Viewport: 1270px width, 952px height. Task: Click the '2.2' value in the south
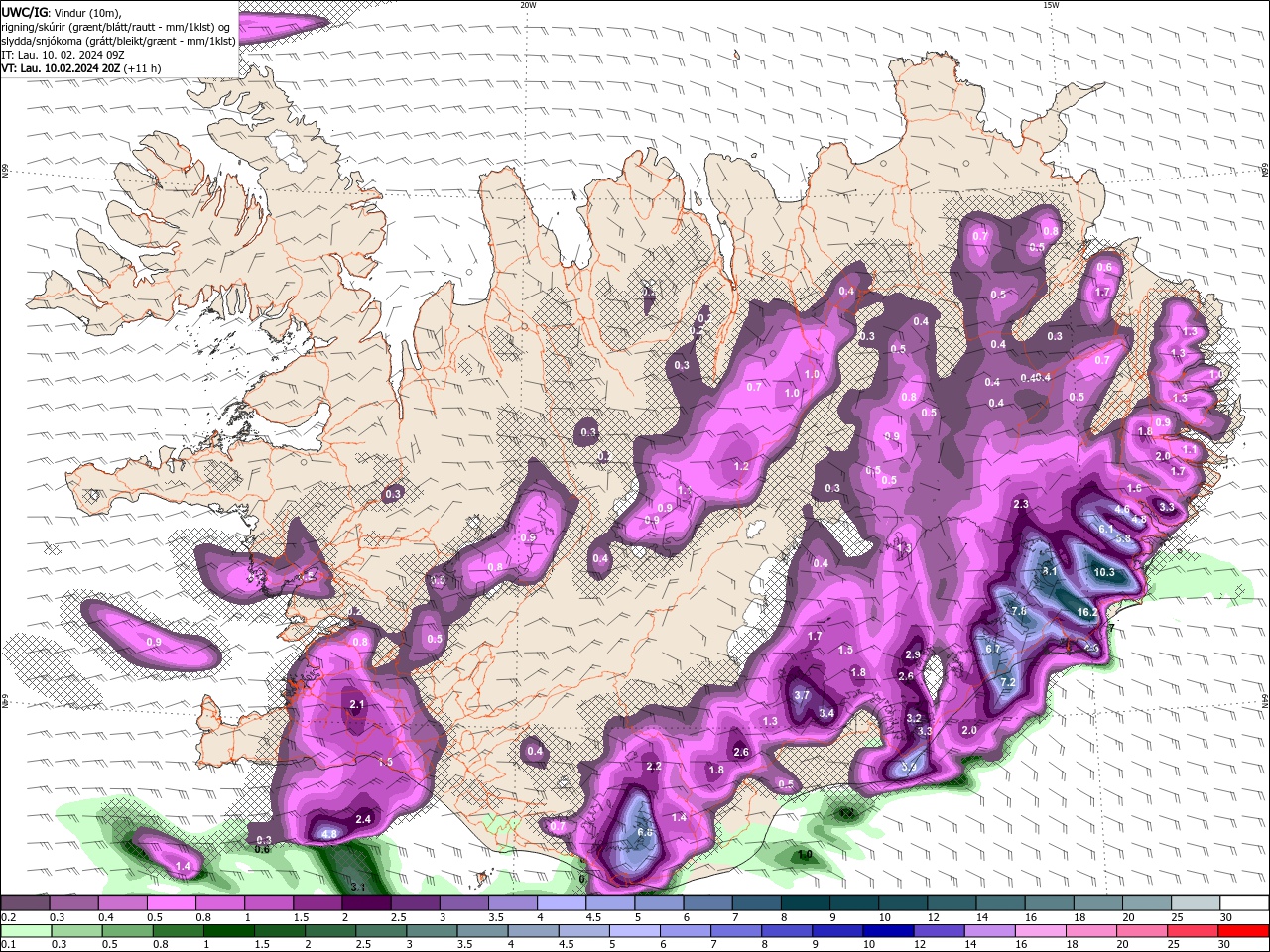pos(654,766)
